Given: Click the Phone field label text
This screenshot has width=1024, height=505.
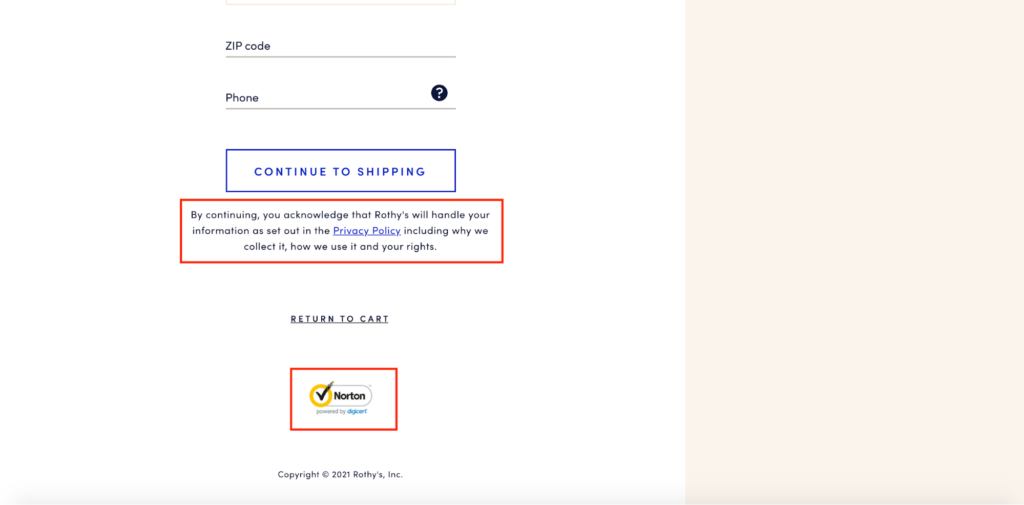Looking at the screenshot, I should pyautogui.click(x=242, y=97).
